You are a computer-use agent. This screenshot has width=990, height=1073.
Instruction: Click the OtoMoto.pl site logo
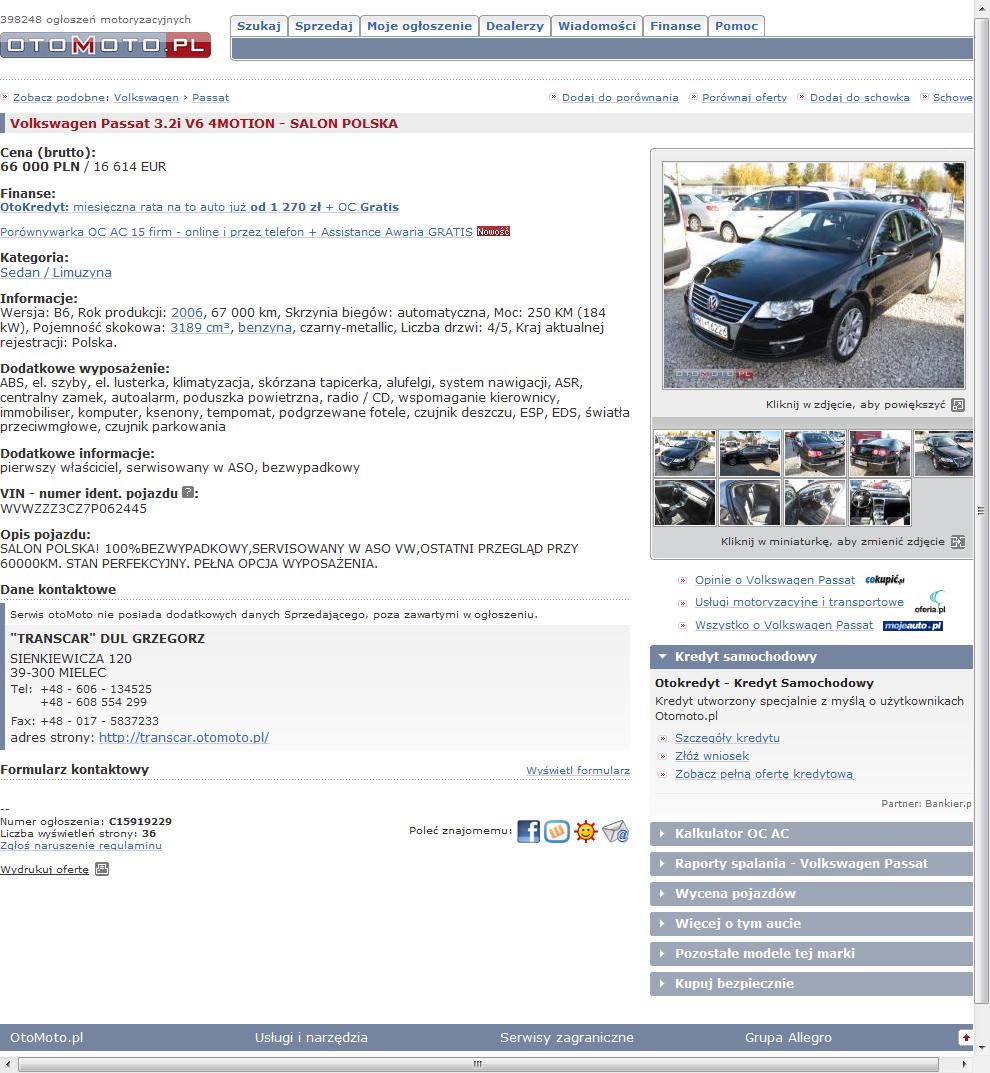click(105, 45)
